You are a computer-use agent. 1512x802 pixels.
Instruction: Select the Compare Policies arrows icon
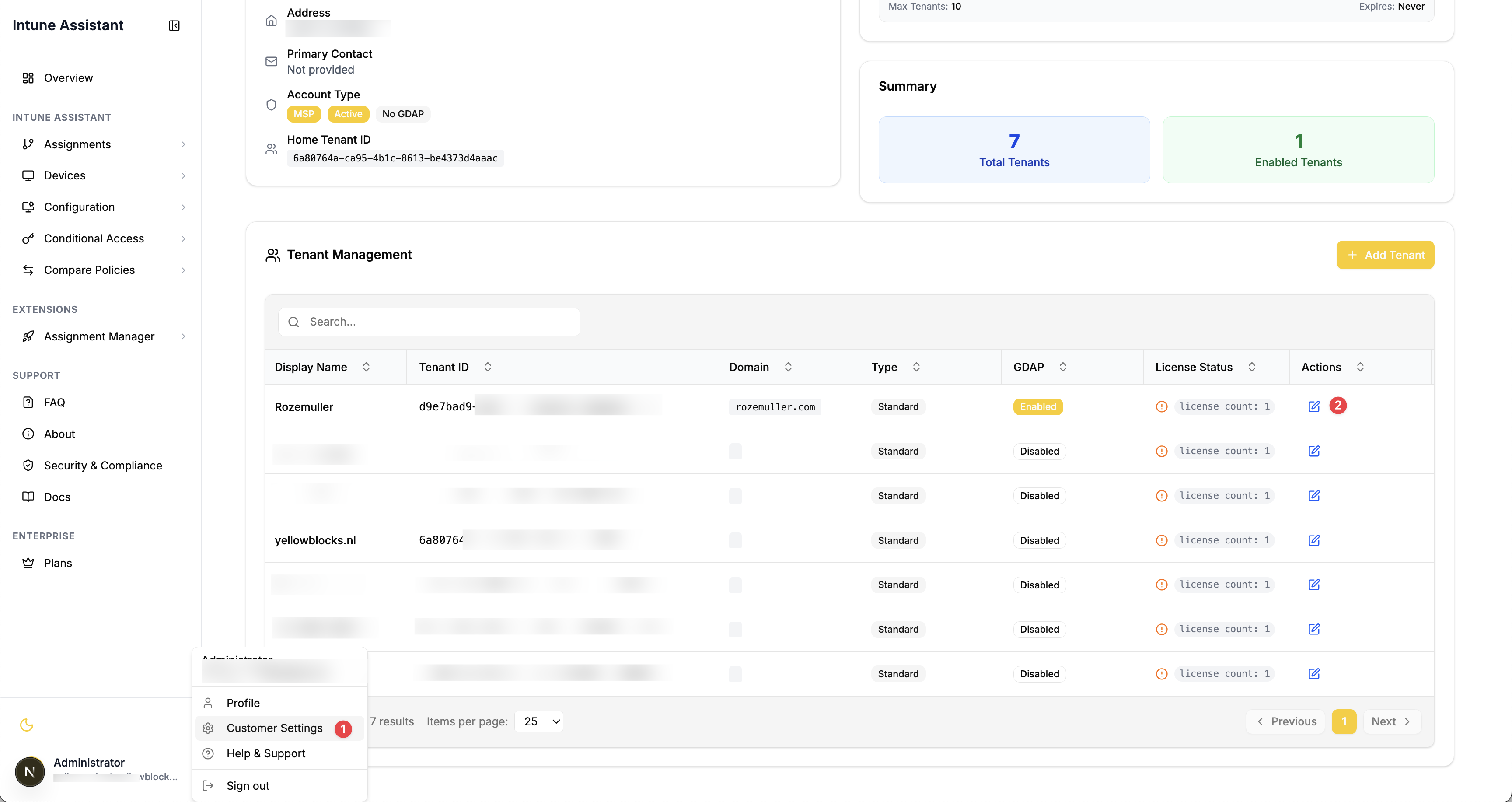pos(29,270)
